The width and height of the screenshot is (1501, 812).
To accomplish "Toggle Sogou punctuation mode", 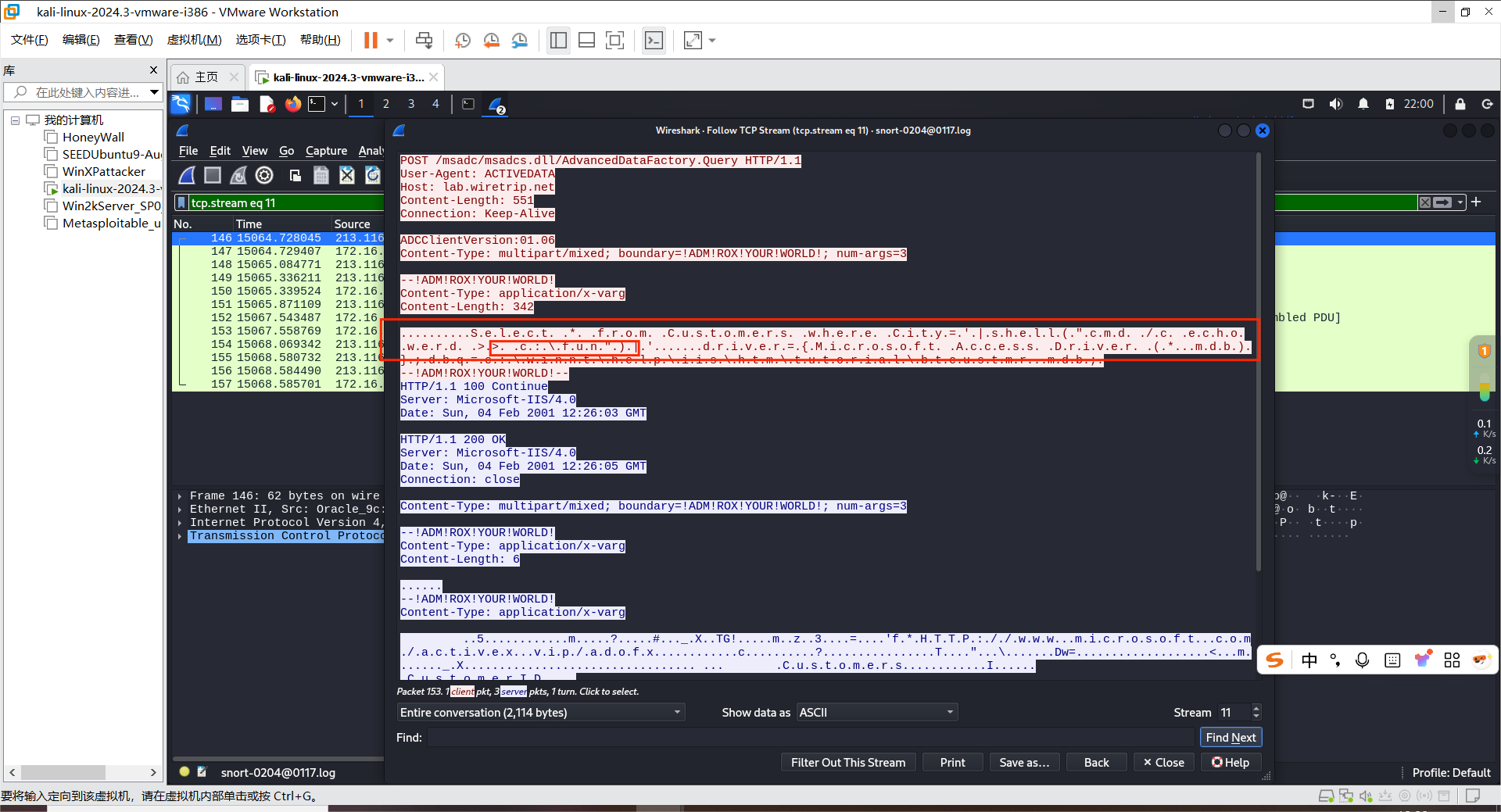I will tap(1335, 660).
